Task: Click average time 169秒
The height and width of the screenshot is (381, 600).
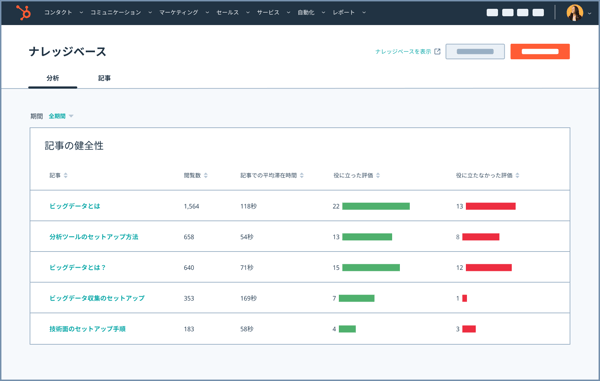Action: tap(248, 298)
